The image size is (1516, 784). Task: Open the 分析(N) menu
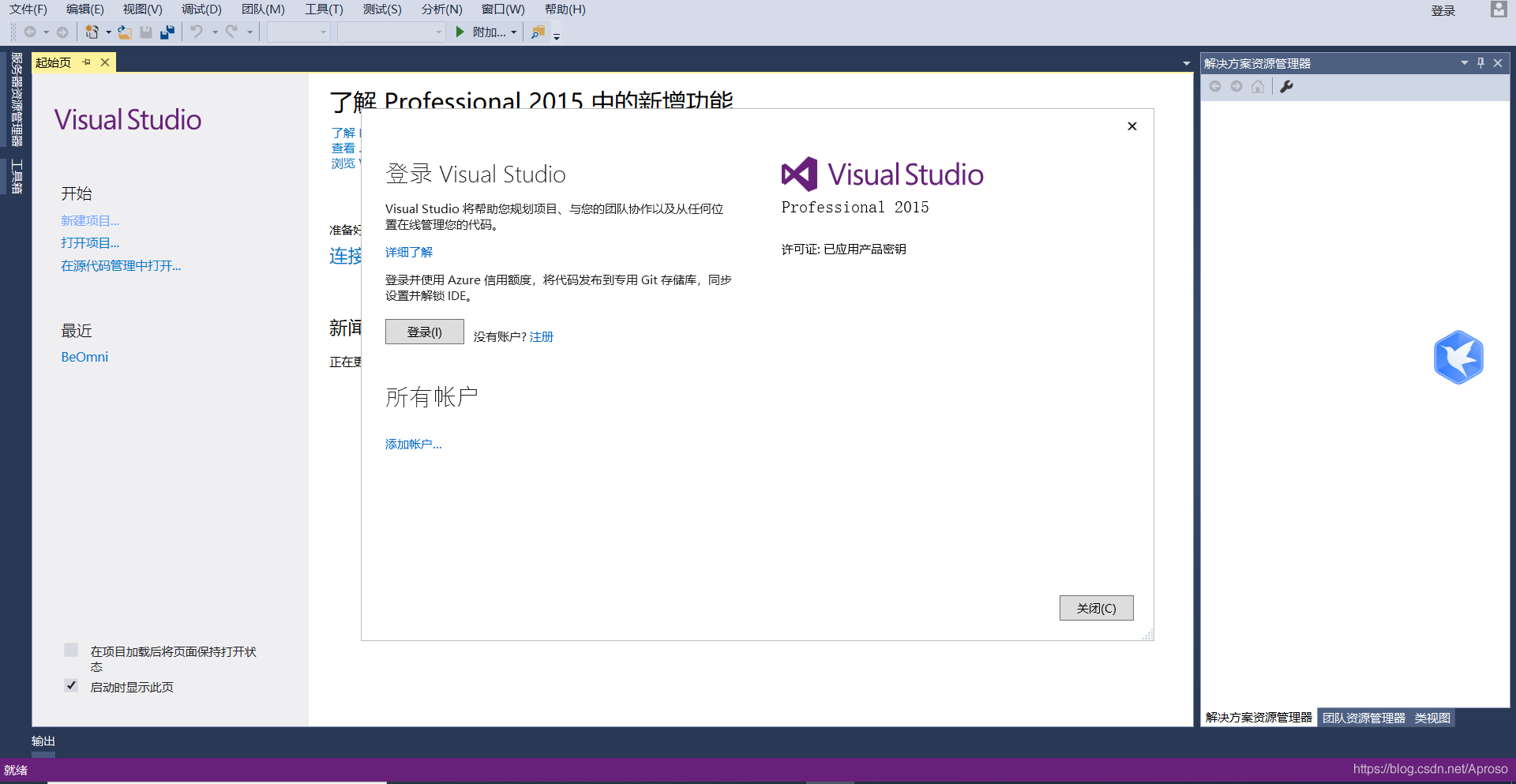(441, 9)
